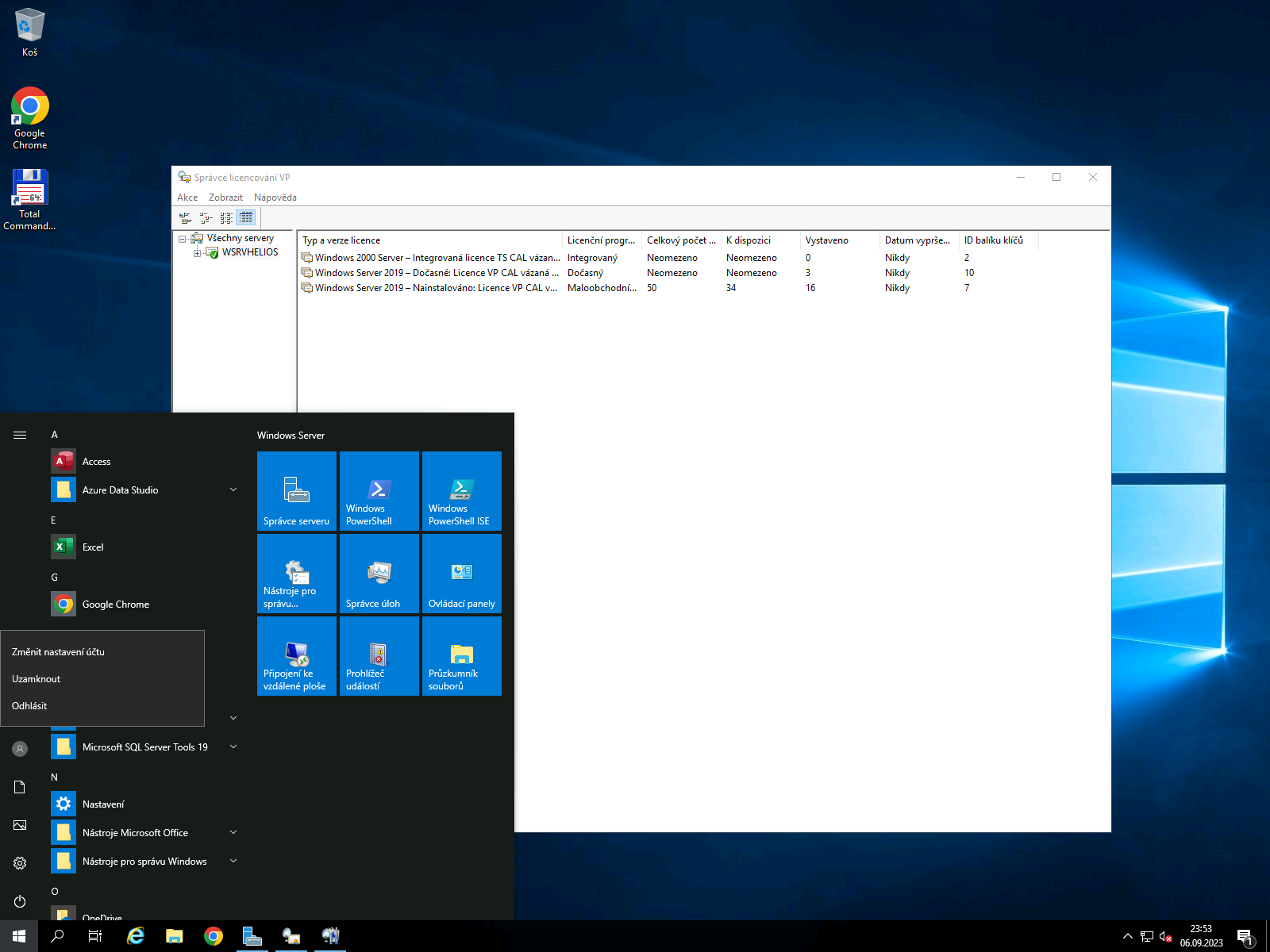Open the Windows PowerShell ISE tile
Screen dimensions: 1270x952
pyautogui.click(x=461, y=491)
